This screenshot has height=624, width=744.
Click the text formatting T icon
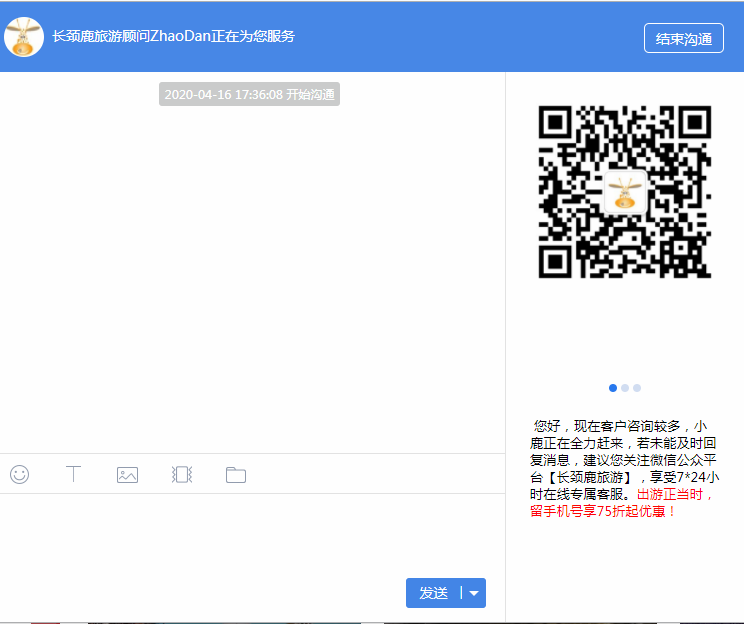click(73, 474)
